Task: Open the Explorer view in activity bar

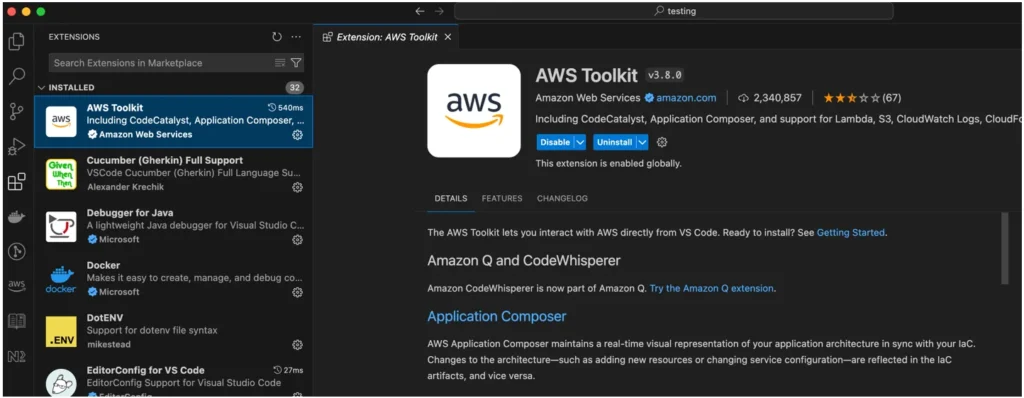Action: tap(16, 41)
